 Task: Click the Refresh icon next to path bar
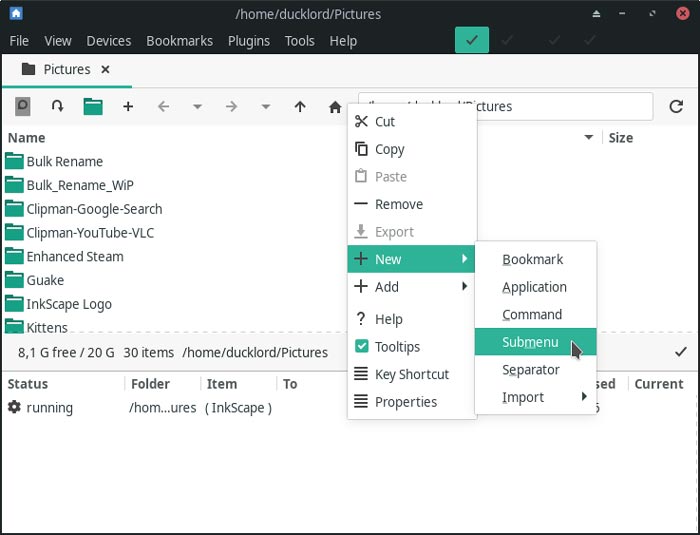676,106
